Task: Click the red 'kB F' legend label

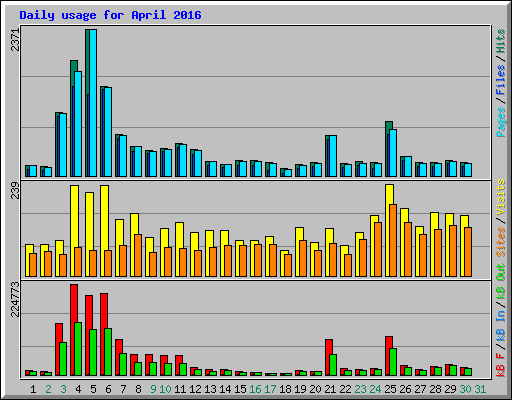Action: 501,364
